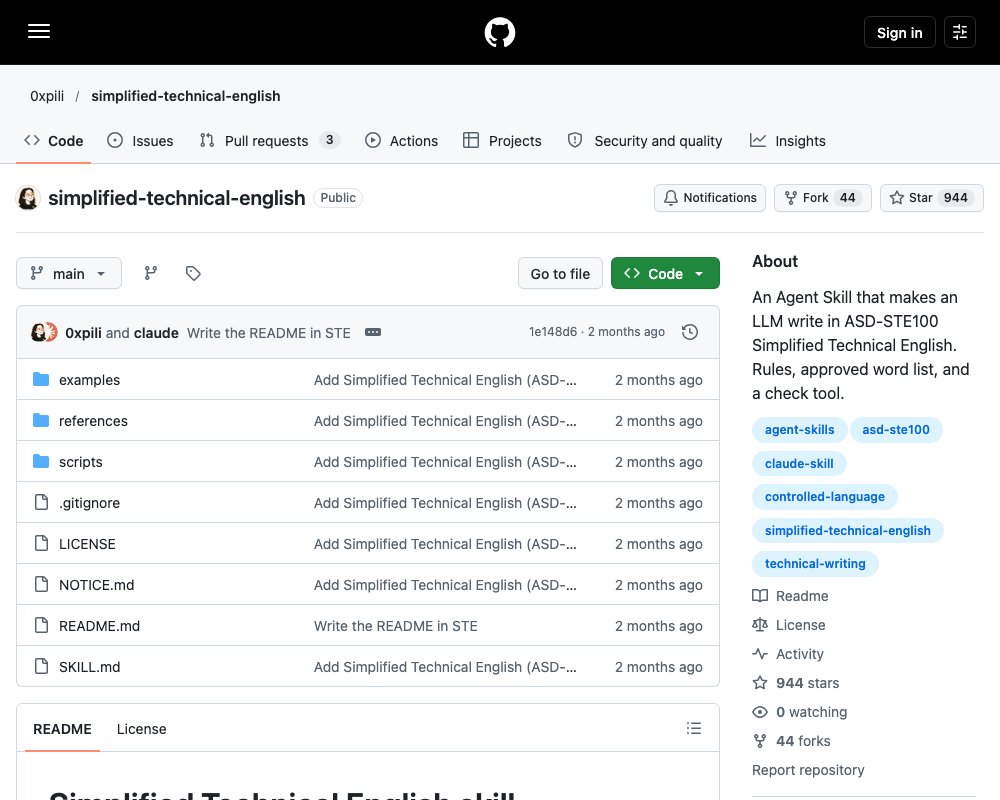Open the main branch selector
The width and height of the screenshot is (1000, 800).
coord(69,274)
